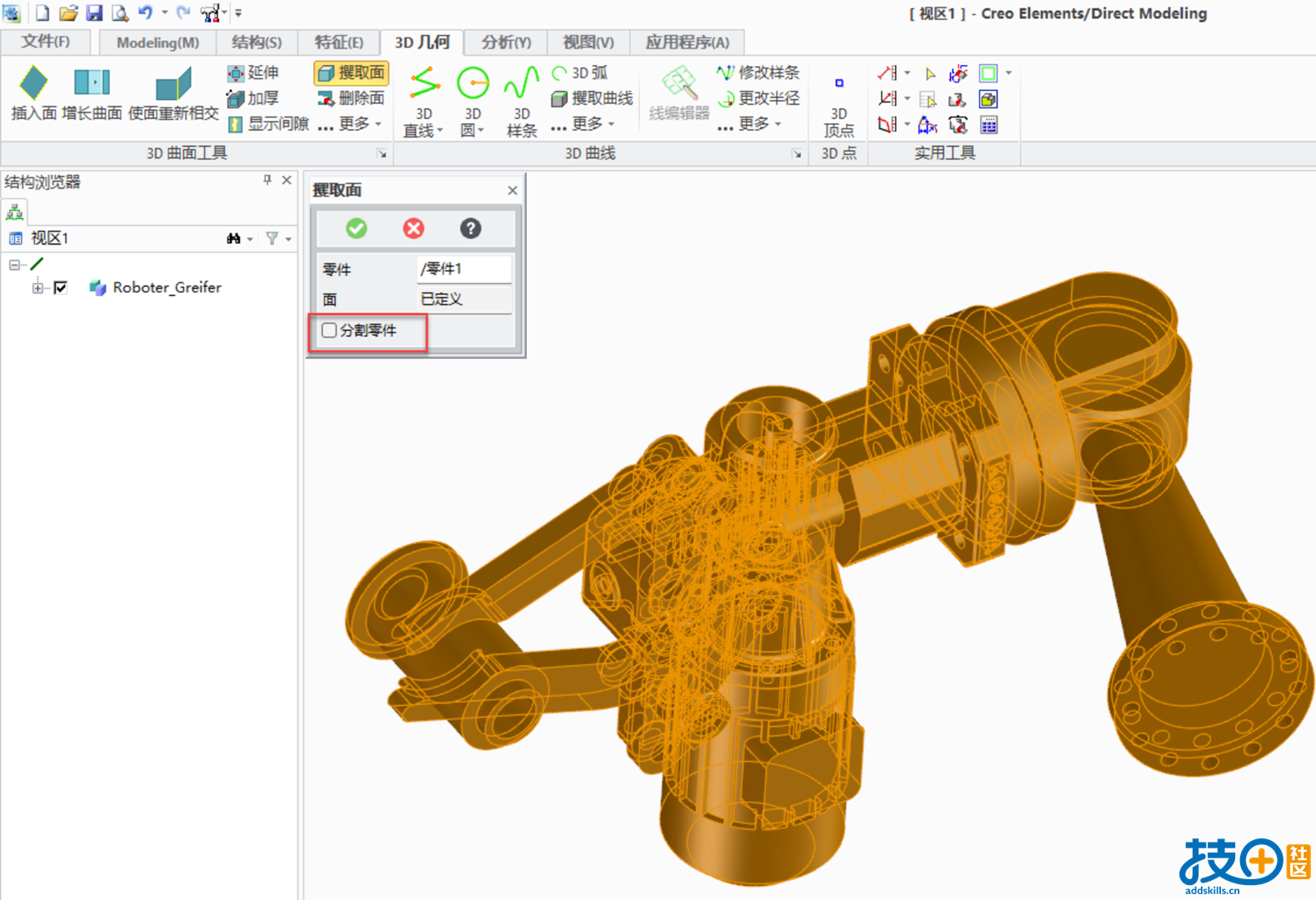This screenshot has width=1316, height=900.
Task: Enable the 分割零件 checkbox
Action: pyautogui.click(x=329, y=330)
